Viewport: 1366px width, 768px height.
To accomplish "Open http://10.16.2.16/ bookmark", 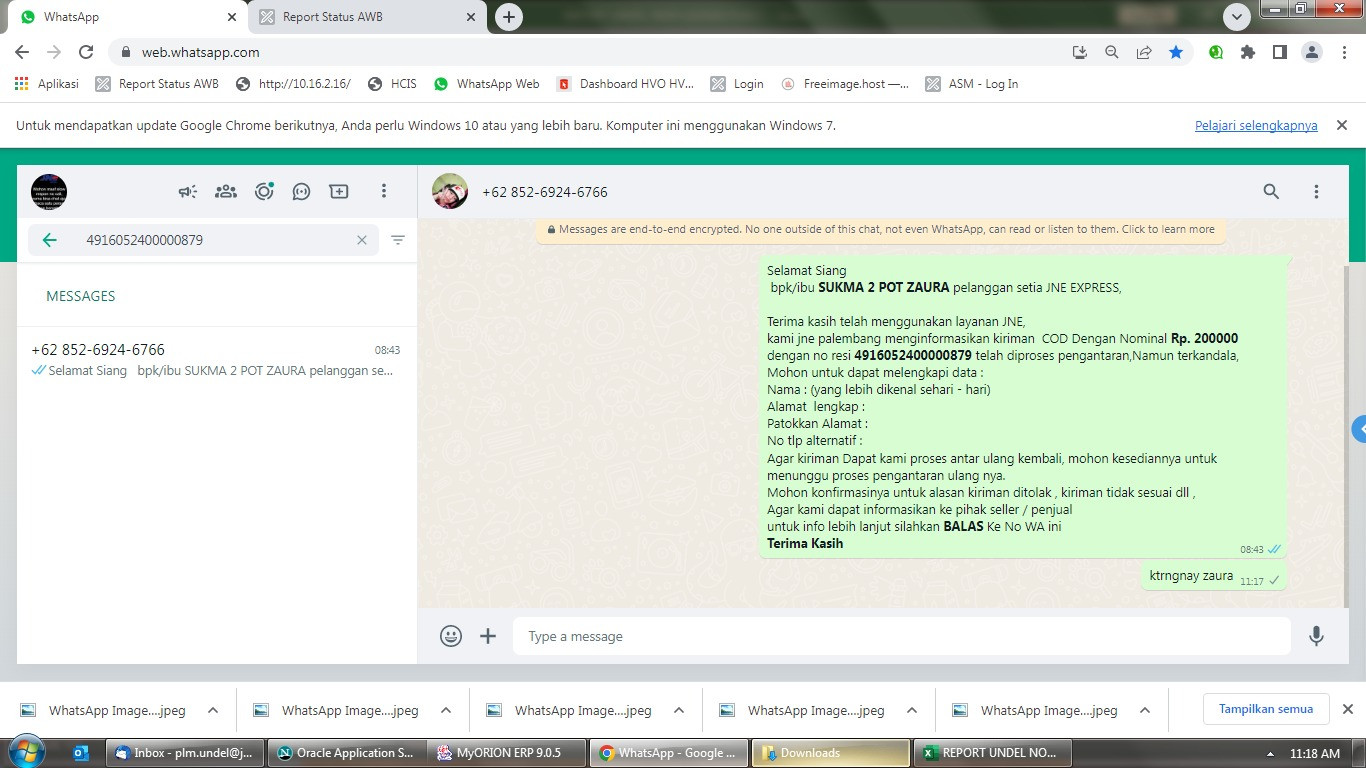I will pyautogui.click(x=293, y=84).
